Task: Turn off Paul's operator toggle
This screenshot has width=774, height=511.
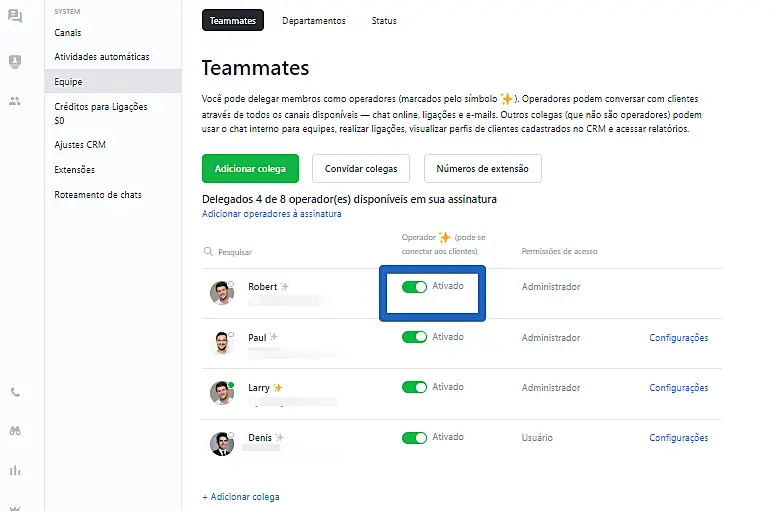Action: click(414, 338)
